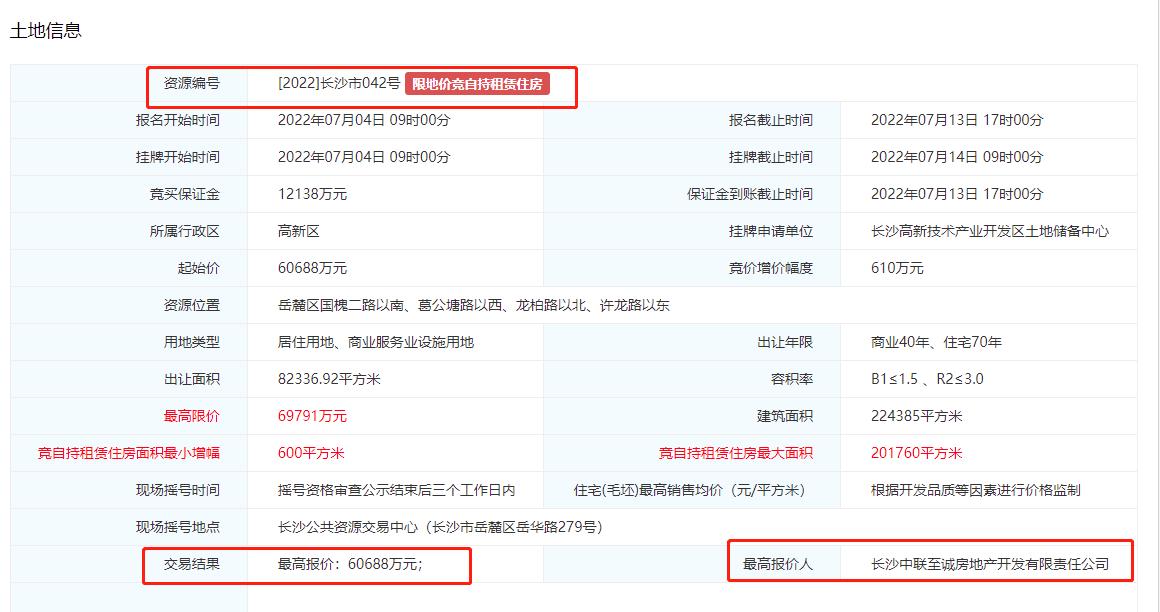Click the 竞自持租赁住房最大面积 label
The width and height of the screenshot is (1160, 612).
click(735, 453)
